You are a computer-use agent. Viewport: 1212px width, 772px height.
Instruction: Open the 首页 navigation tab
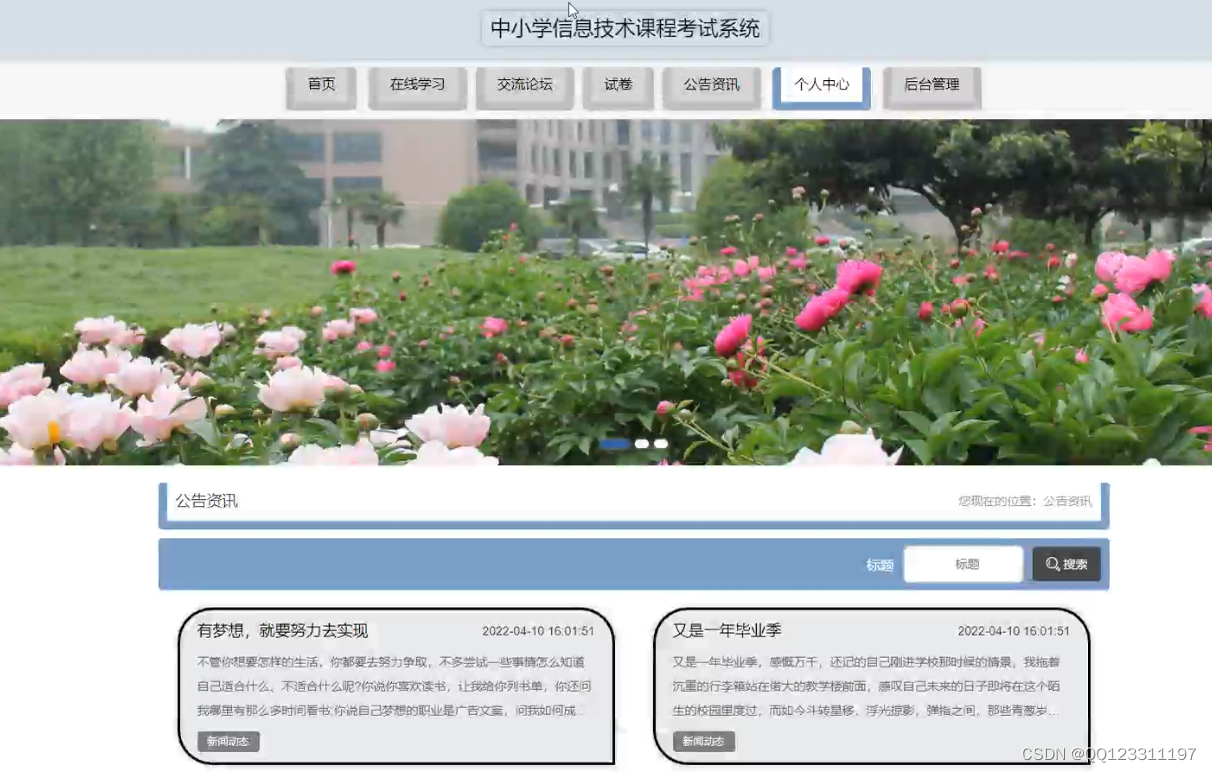pos(321,87)
